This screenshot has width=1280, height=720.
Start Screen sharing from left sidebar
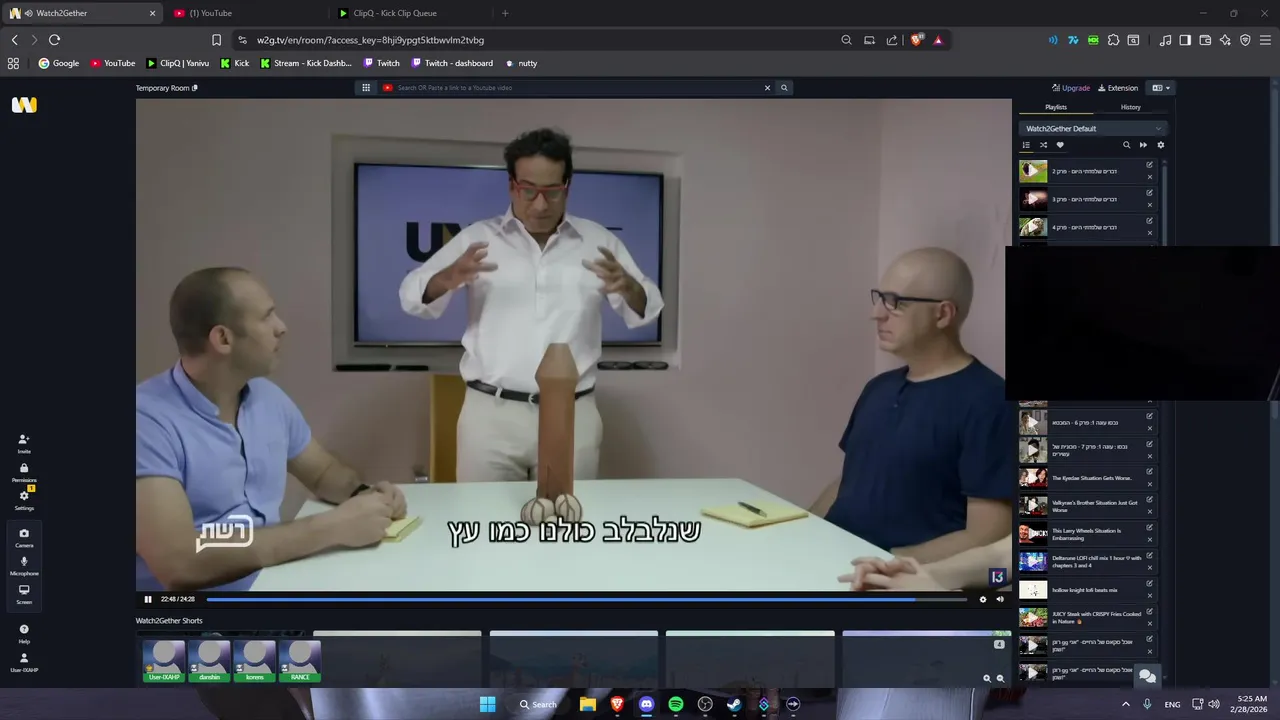pyautogui.click(x=24, y=594)
